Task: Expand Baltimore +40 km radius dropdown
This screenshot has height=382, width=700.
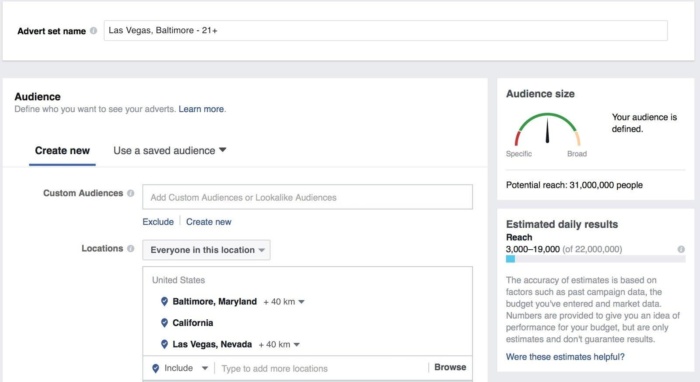Action: point(284,302)
